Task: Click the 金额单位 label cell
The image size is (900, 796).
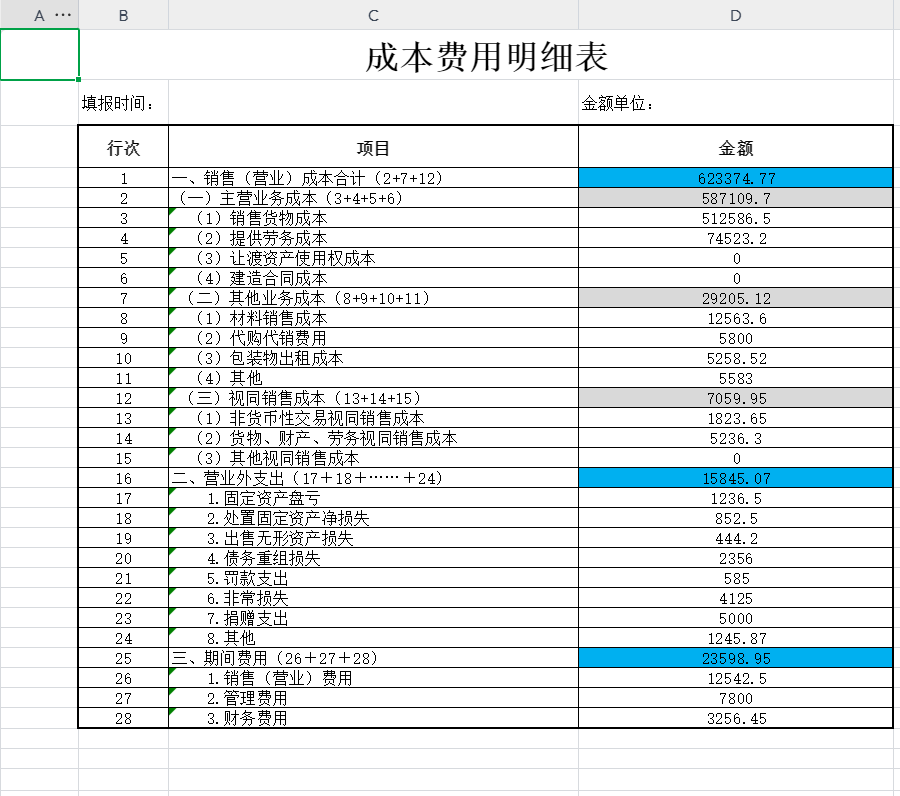Action: pyautogui.click(x=736, y=103)
